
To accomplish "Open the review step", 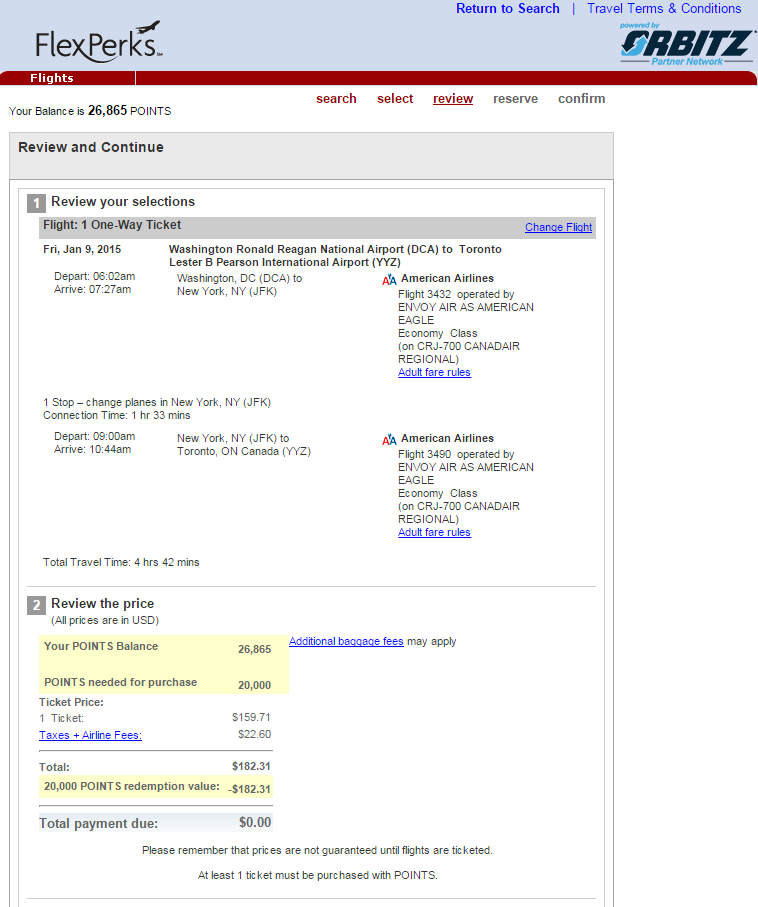I will pos(453,99).
